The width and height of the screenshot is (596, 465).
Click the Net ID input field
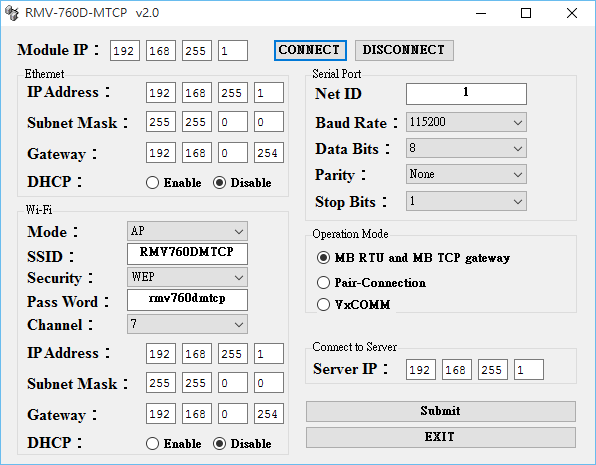point(466,94)
